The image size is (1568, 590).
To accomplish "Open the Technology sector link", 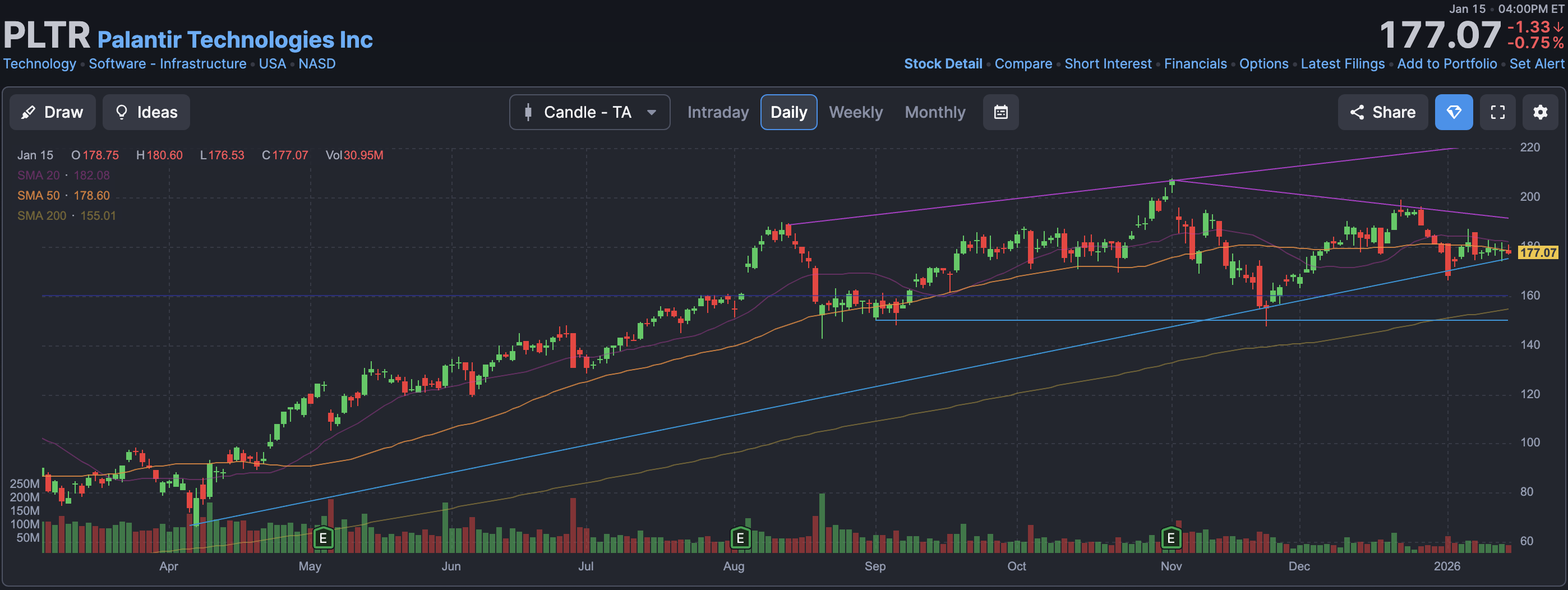I will [40, 63].
